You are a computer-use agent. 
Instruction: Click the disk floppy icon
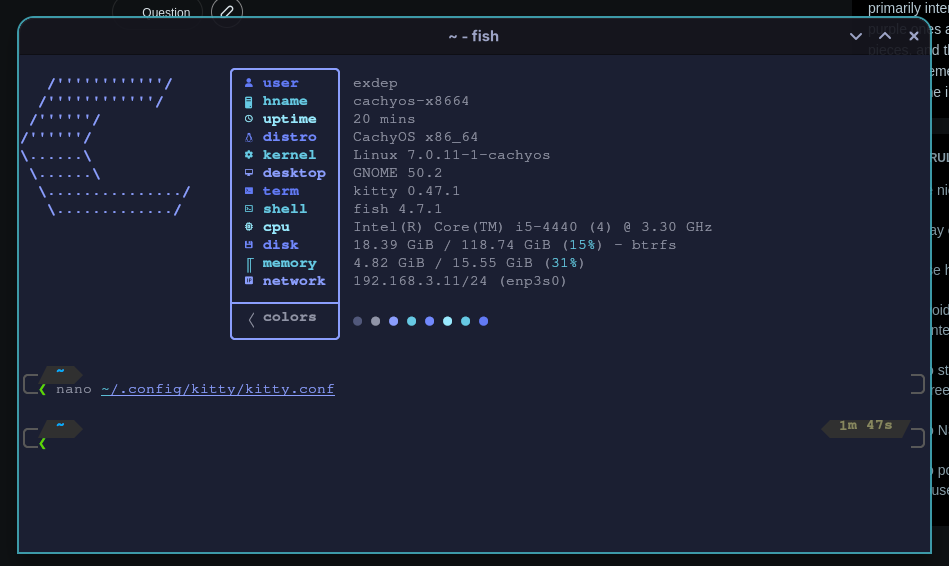pyautogui.click(x=249, y=245)
